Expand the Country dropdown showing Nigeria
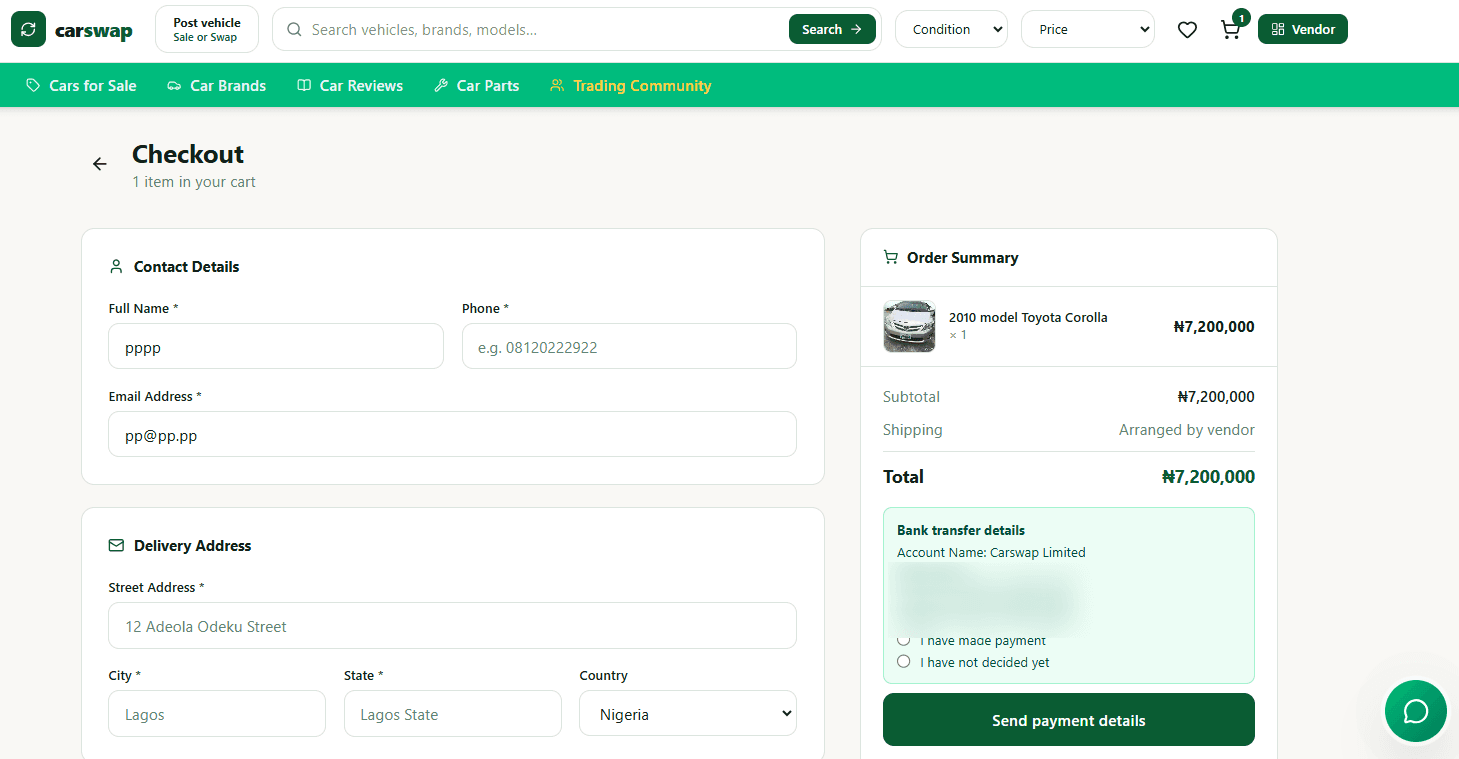1459x759 pixels. click(x=688, y=714)
